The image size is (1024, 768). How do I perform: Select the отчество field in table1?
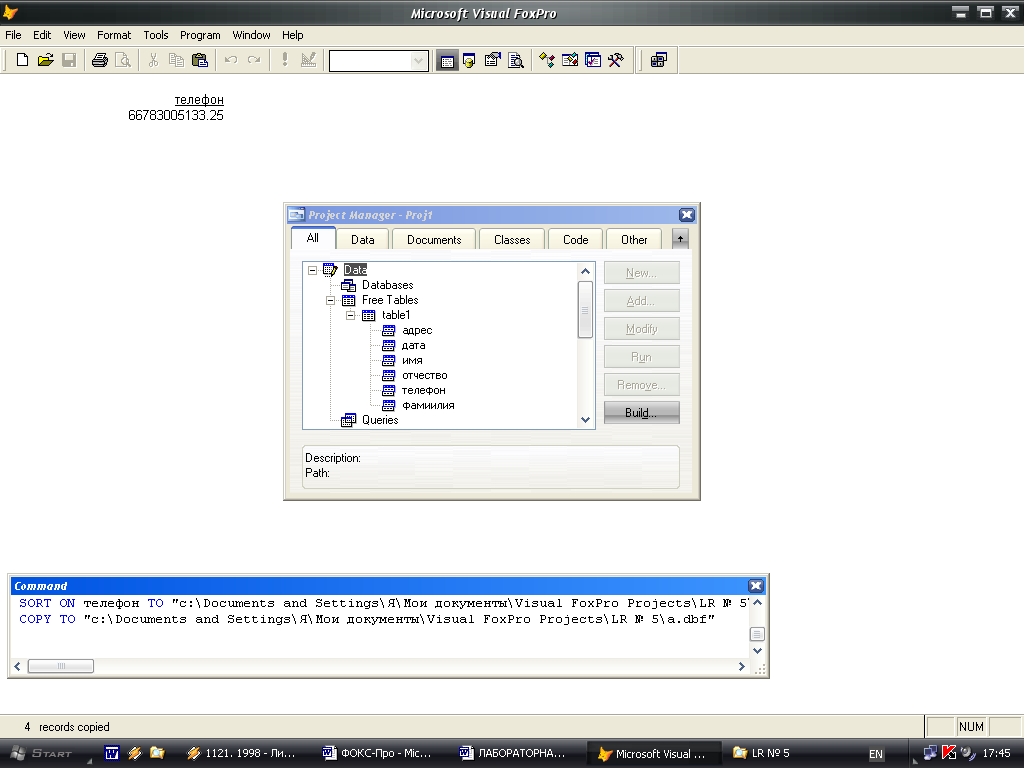point(424,376)
